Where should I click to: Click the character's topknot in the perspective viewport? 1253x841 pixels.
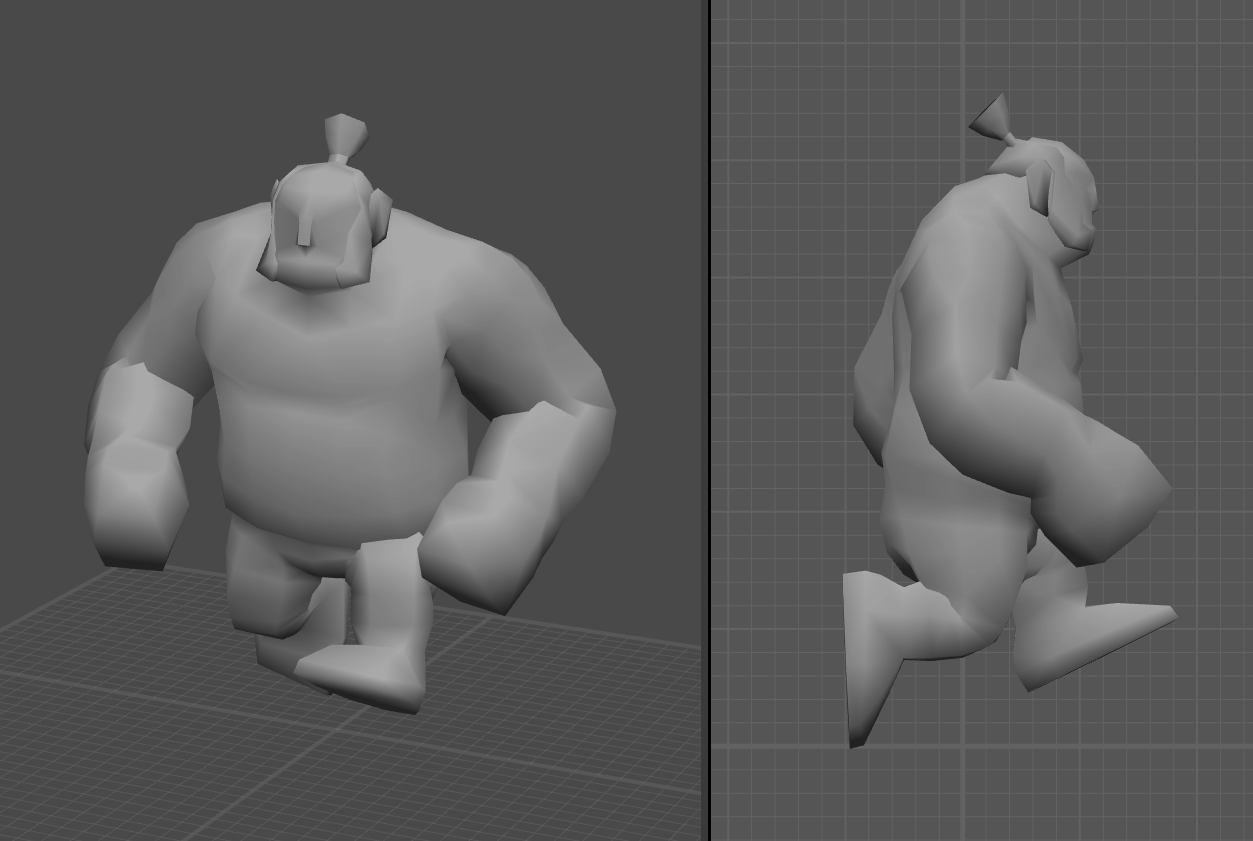(345, 138)
